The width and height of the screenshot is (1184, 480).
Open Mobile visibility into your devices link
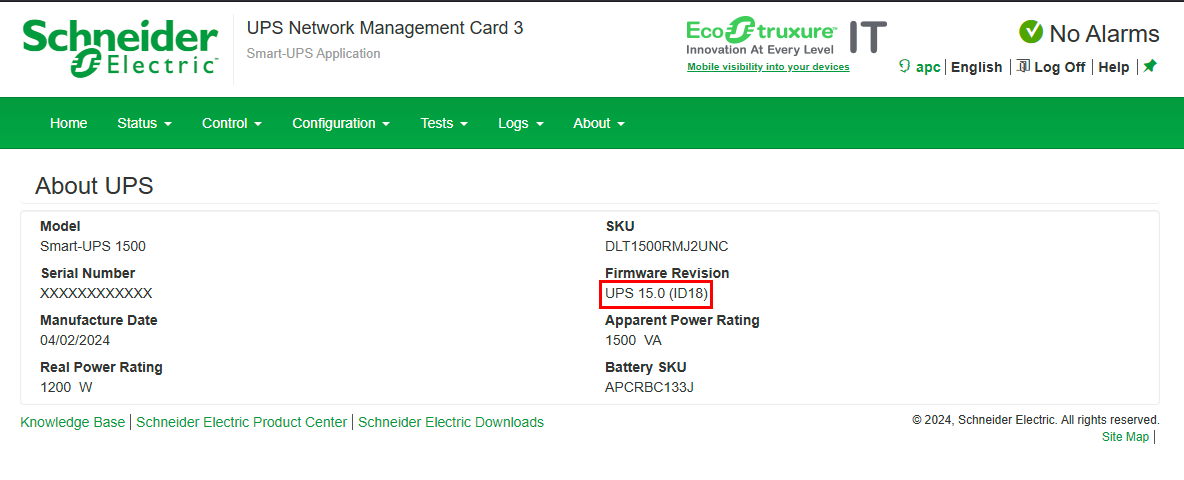click(768, 67)
